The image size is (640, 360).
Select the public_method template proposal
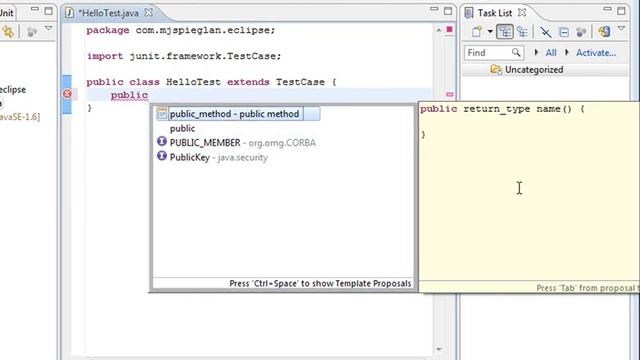(x=238, y=114)
